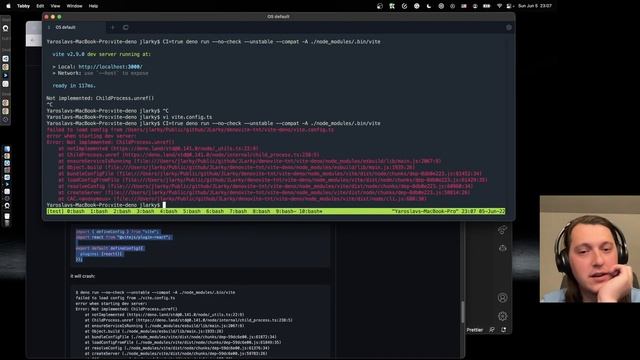Click 'vite v2.9.0 dev server running at:' line

(x=101, y=54)
